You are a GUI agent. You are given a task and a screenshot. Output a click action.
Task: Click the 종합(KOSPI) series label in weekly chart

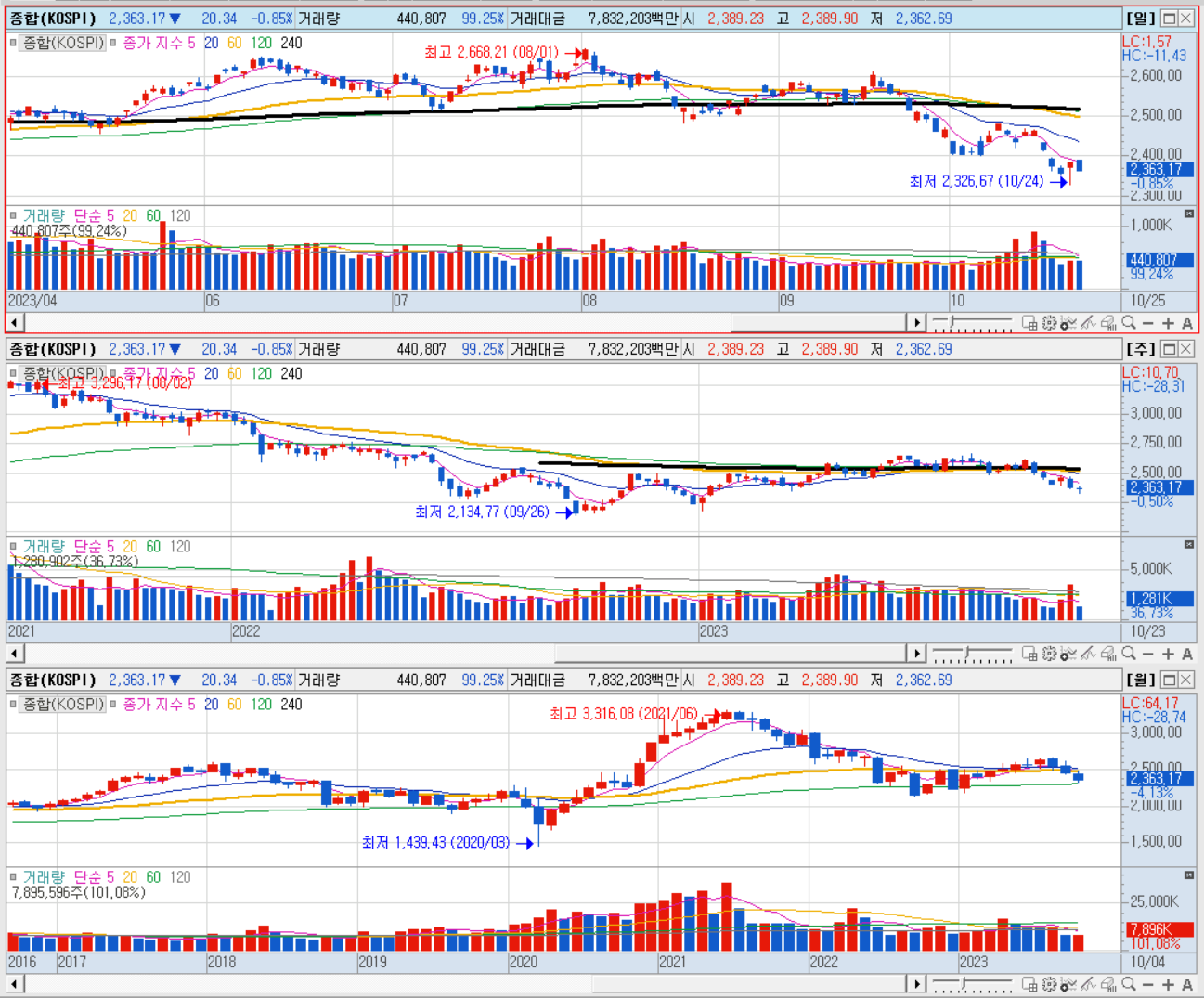coord(63,373)
